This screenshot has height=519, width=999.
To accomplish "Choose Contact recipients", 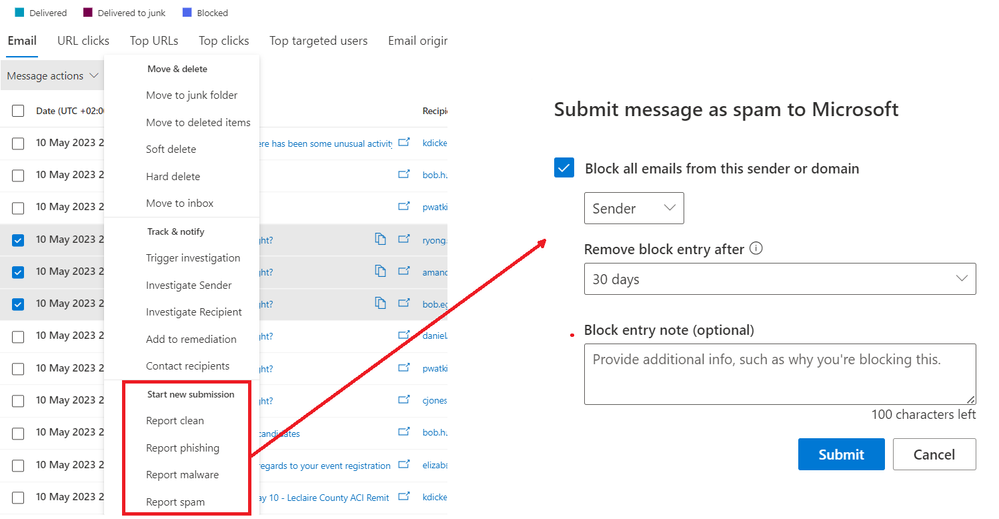I will pyautogui.click(x=187, y=366).
